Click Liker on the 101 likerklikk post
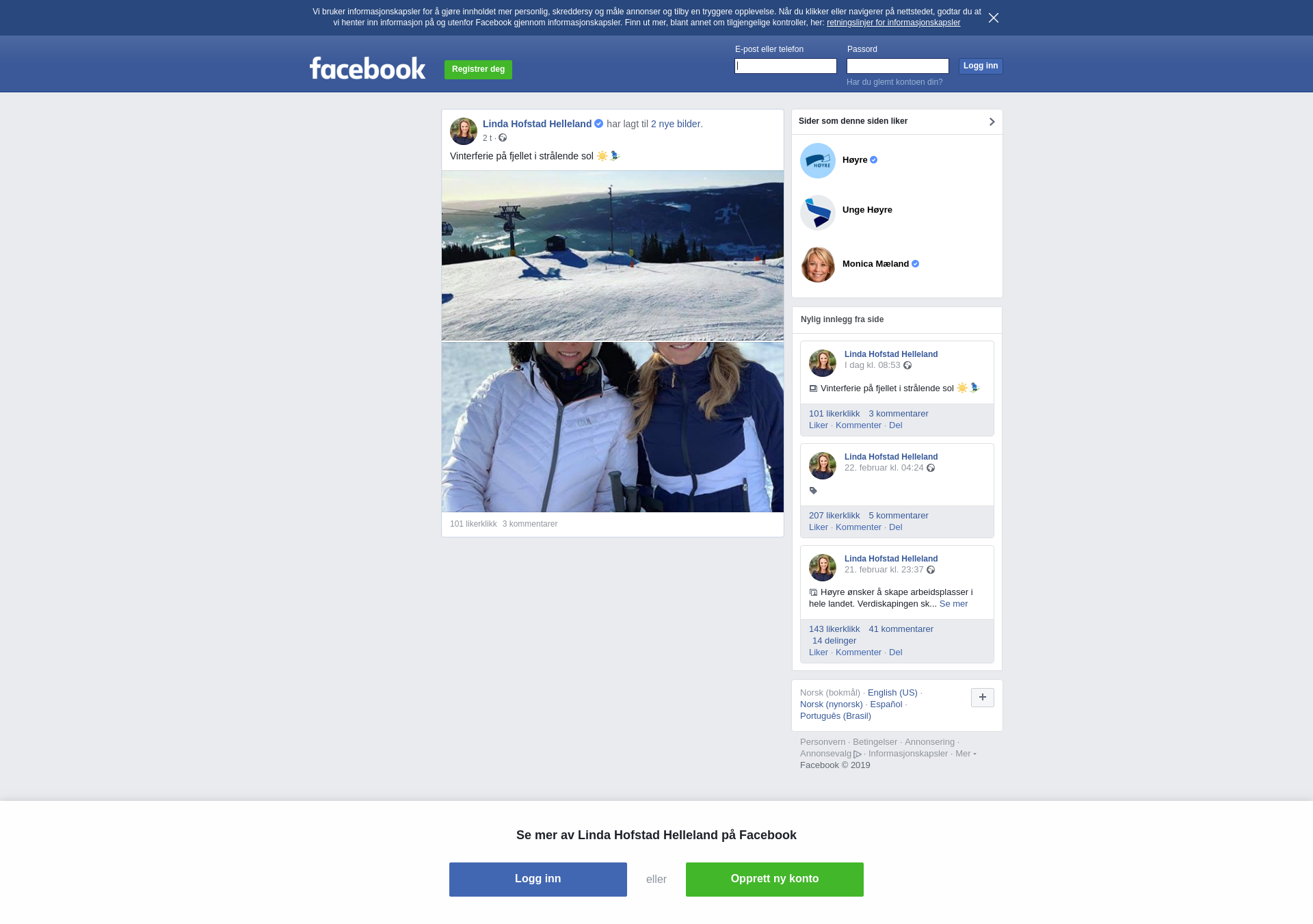The width and height of the screenshot is (1313, 924). pyautogui.click(x=819, y=425)
